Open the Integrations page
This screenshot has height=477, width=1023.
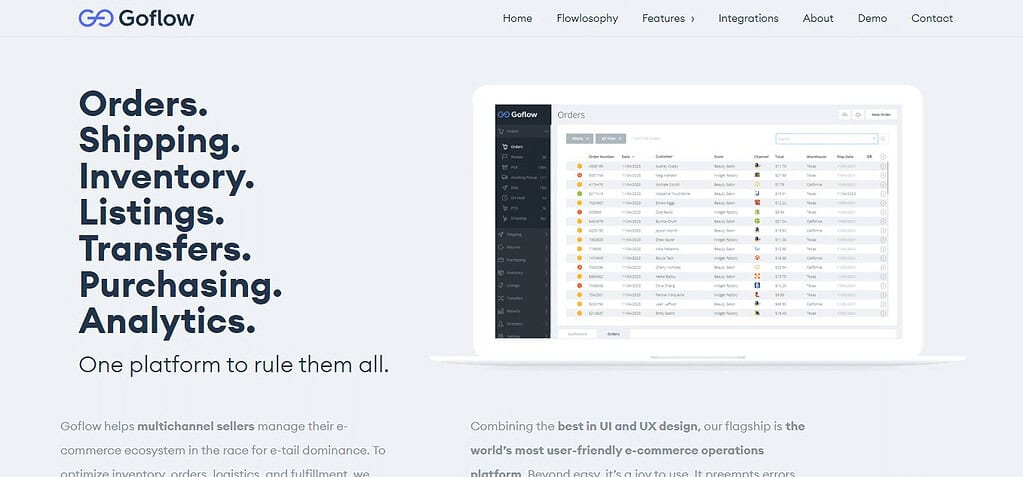point(748,18)
